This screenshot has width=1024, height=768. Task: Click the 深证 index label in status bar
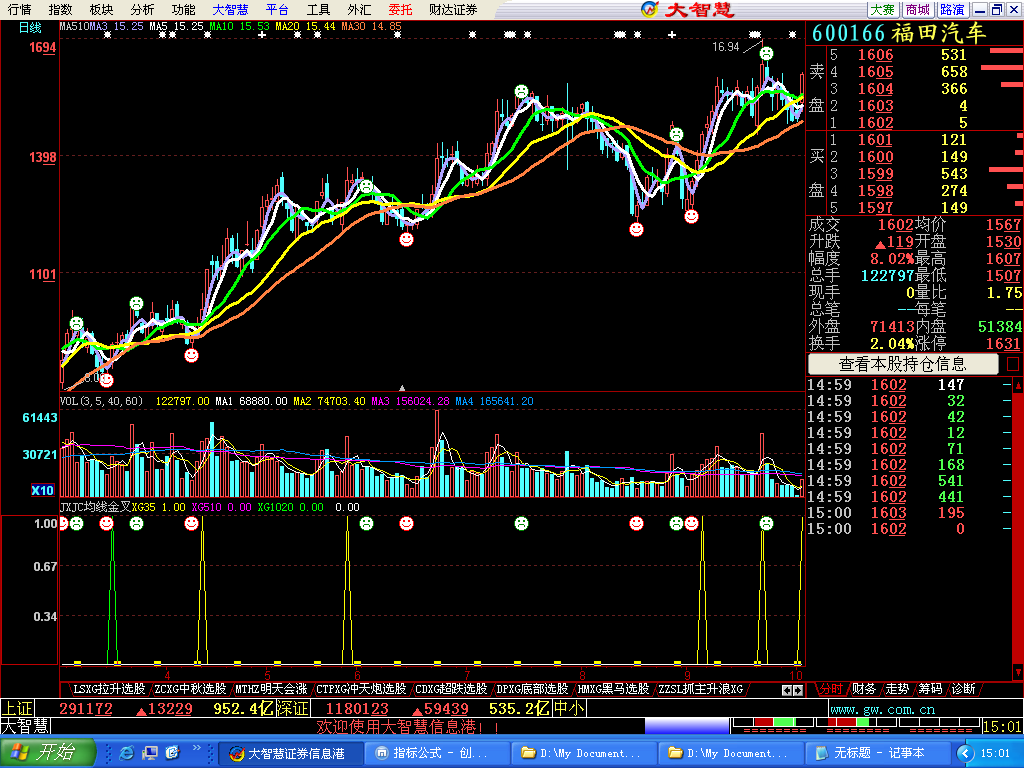292,708
